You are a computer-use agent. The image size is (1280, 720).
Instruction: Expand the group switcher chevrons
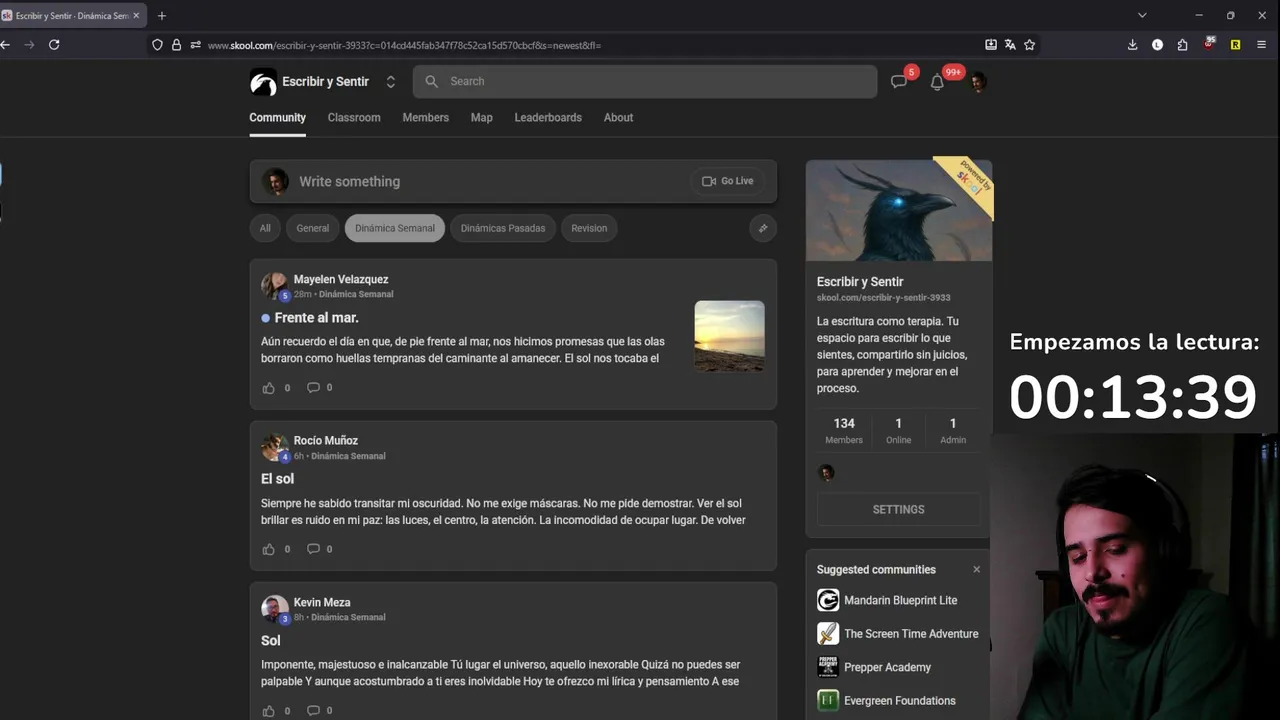pyautogui.click(x=391, y=82)
